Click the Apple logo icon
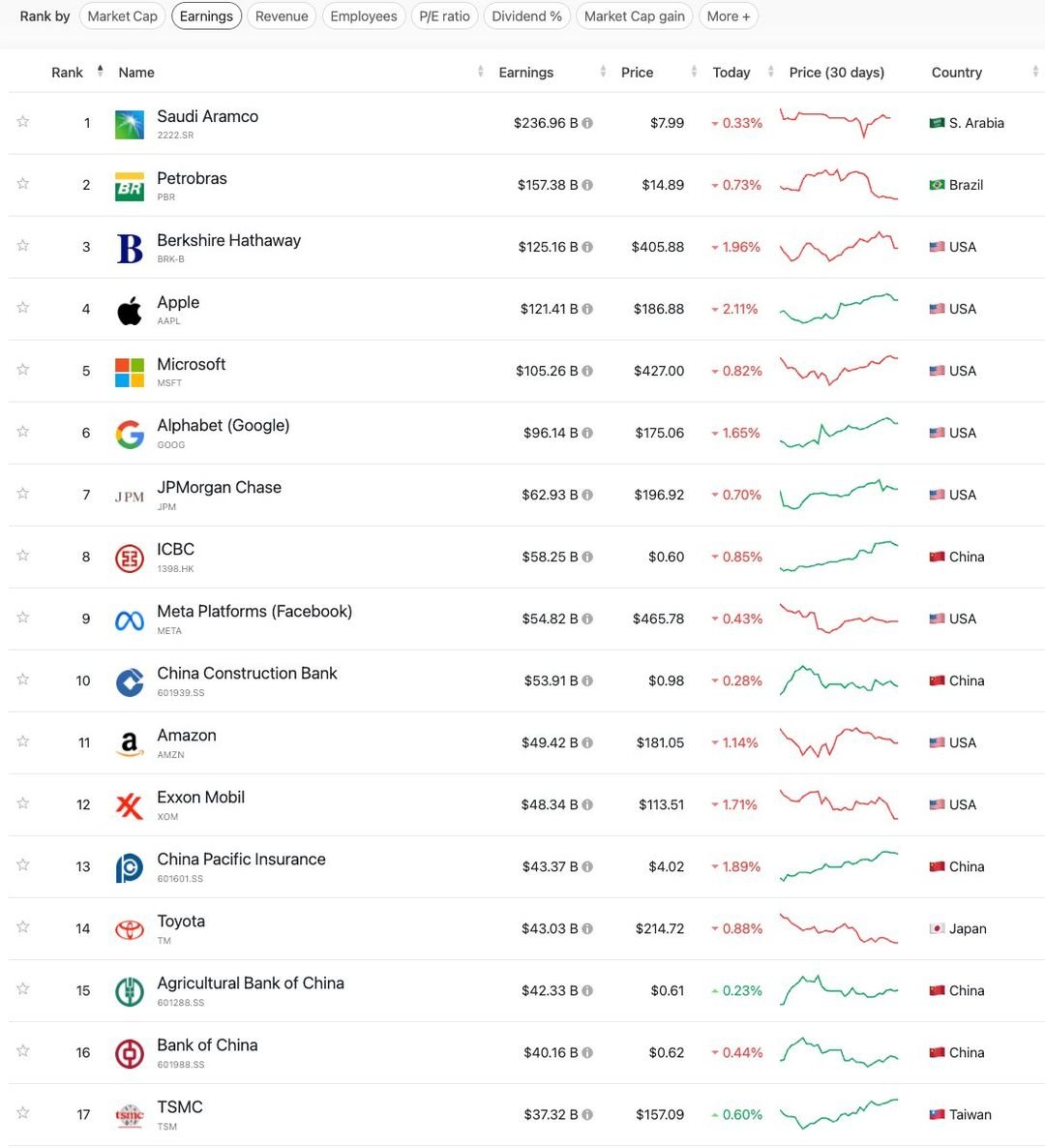The width and height of the screenshot is (1045, 1148). [130, 311]
